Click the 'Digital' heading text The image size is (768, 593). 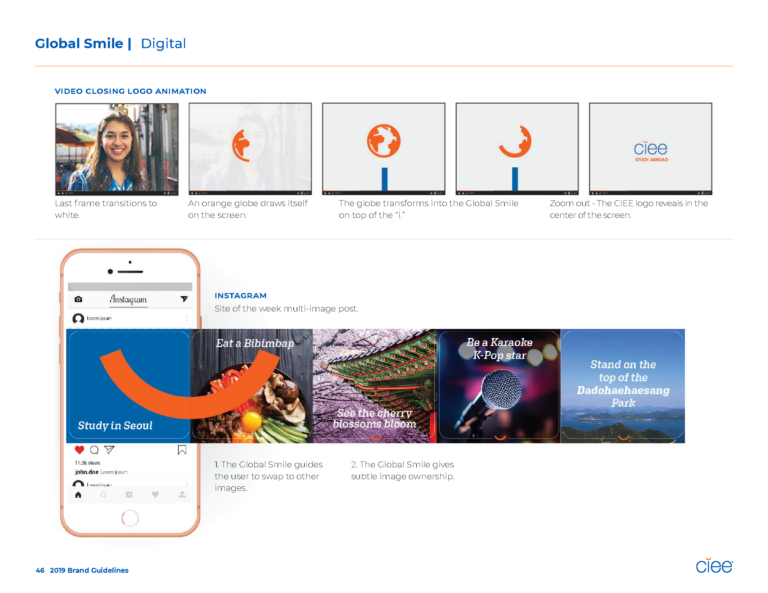163,44
